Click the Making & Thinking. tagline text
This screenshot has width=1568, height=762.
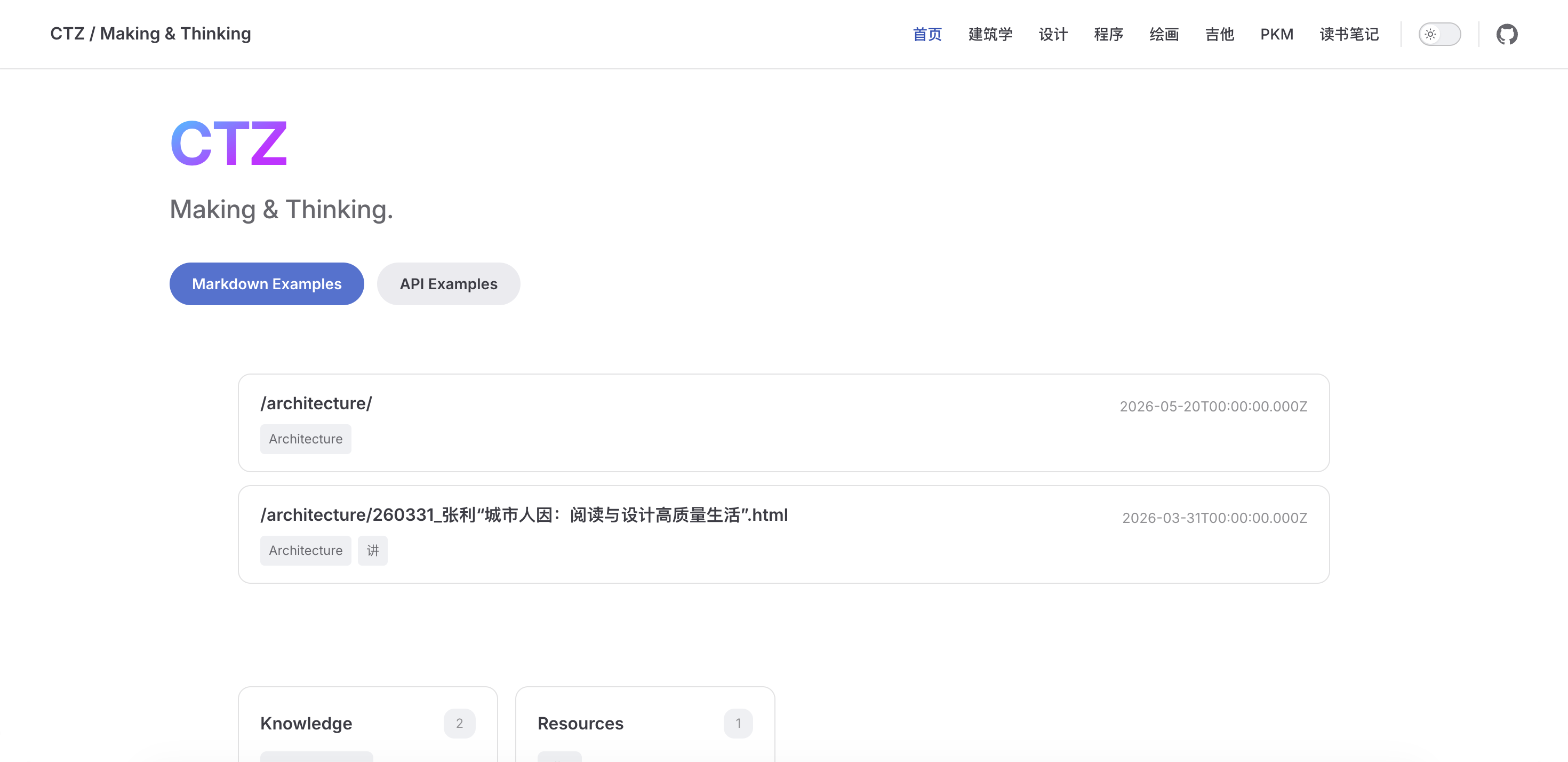tap(281, 210)
